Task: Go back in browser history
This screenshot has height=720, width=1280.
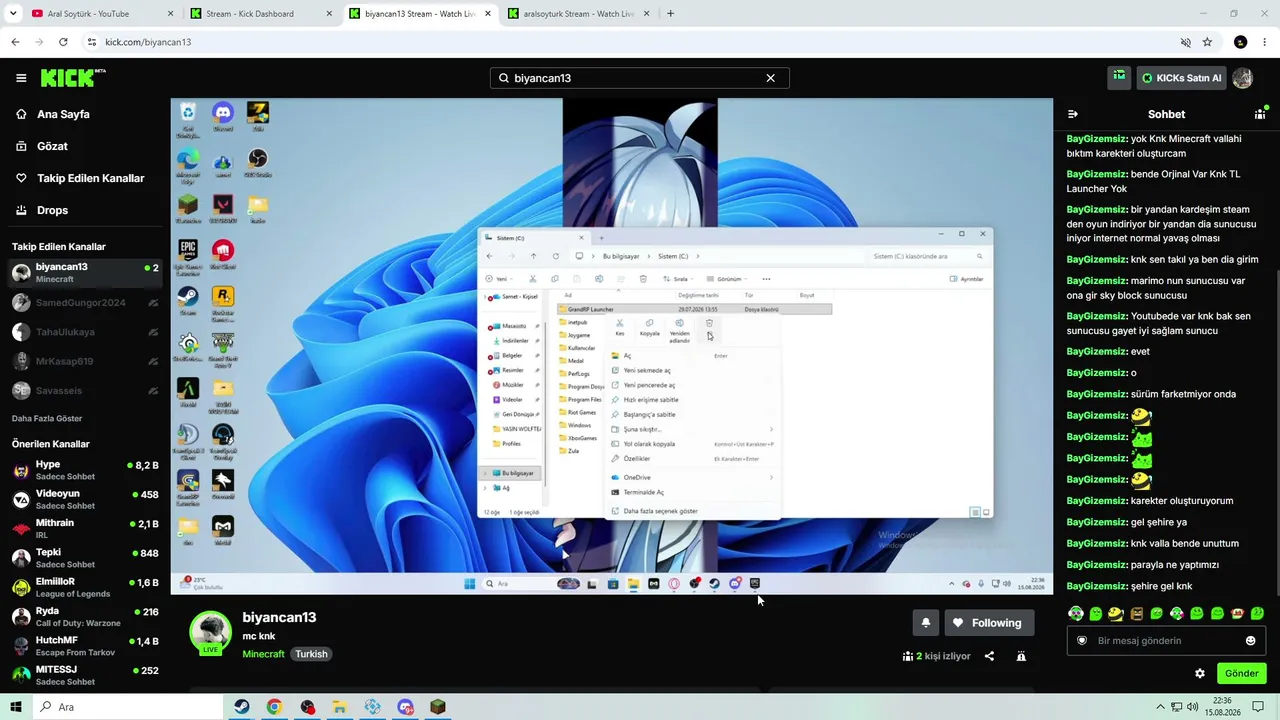Action: [x=15, y=42]
